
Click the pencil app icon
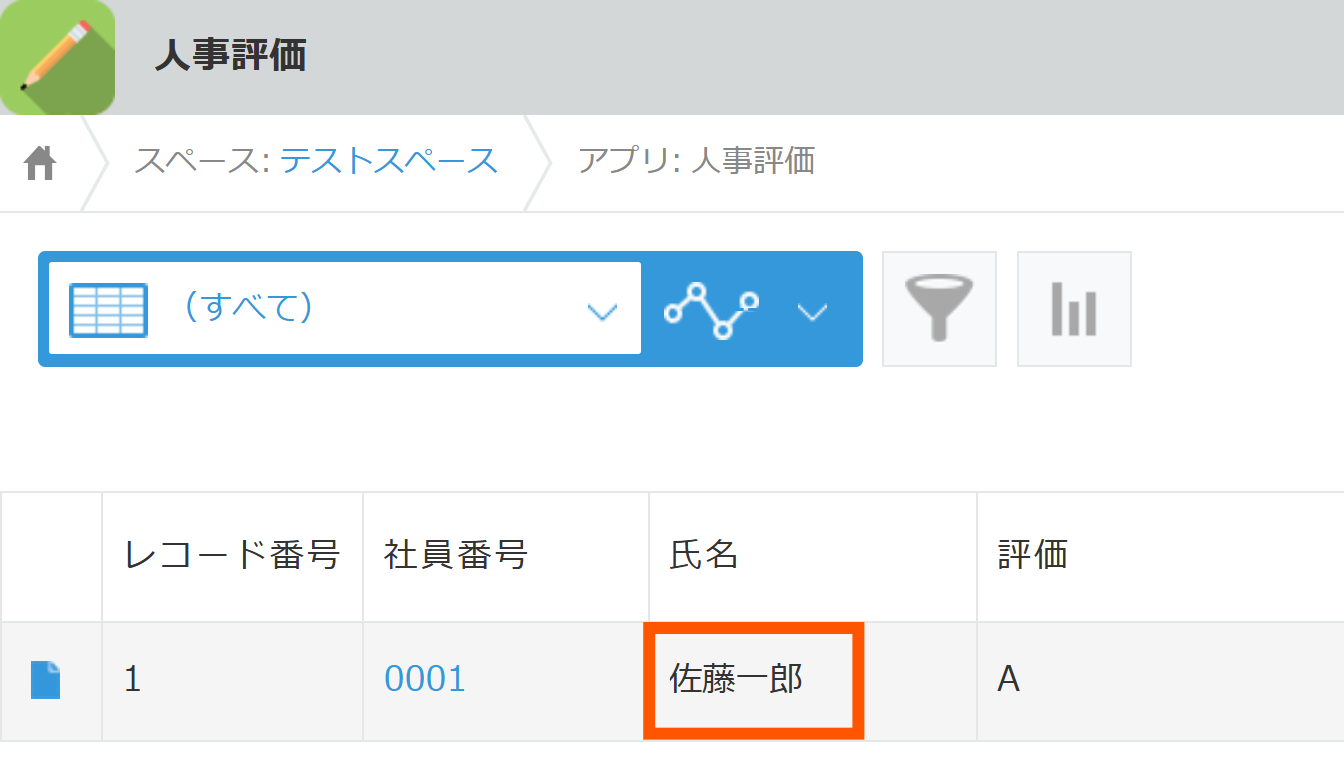tap(57, 57)
